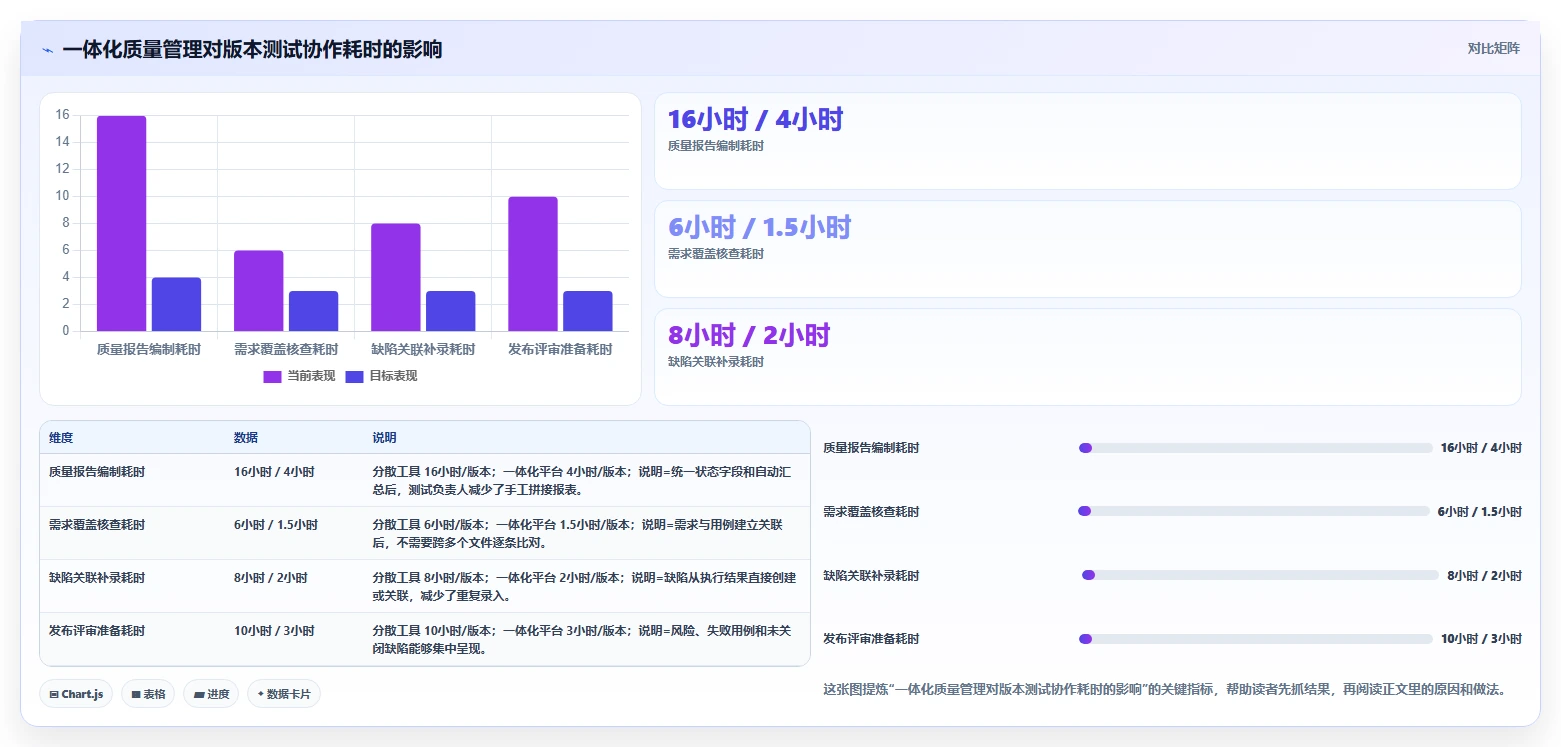The image size is (1561, 747).
Task: Click 发布评审准备耗时 label under chart axis
Action: (560, 350)
